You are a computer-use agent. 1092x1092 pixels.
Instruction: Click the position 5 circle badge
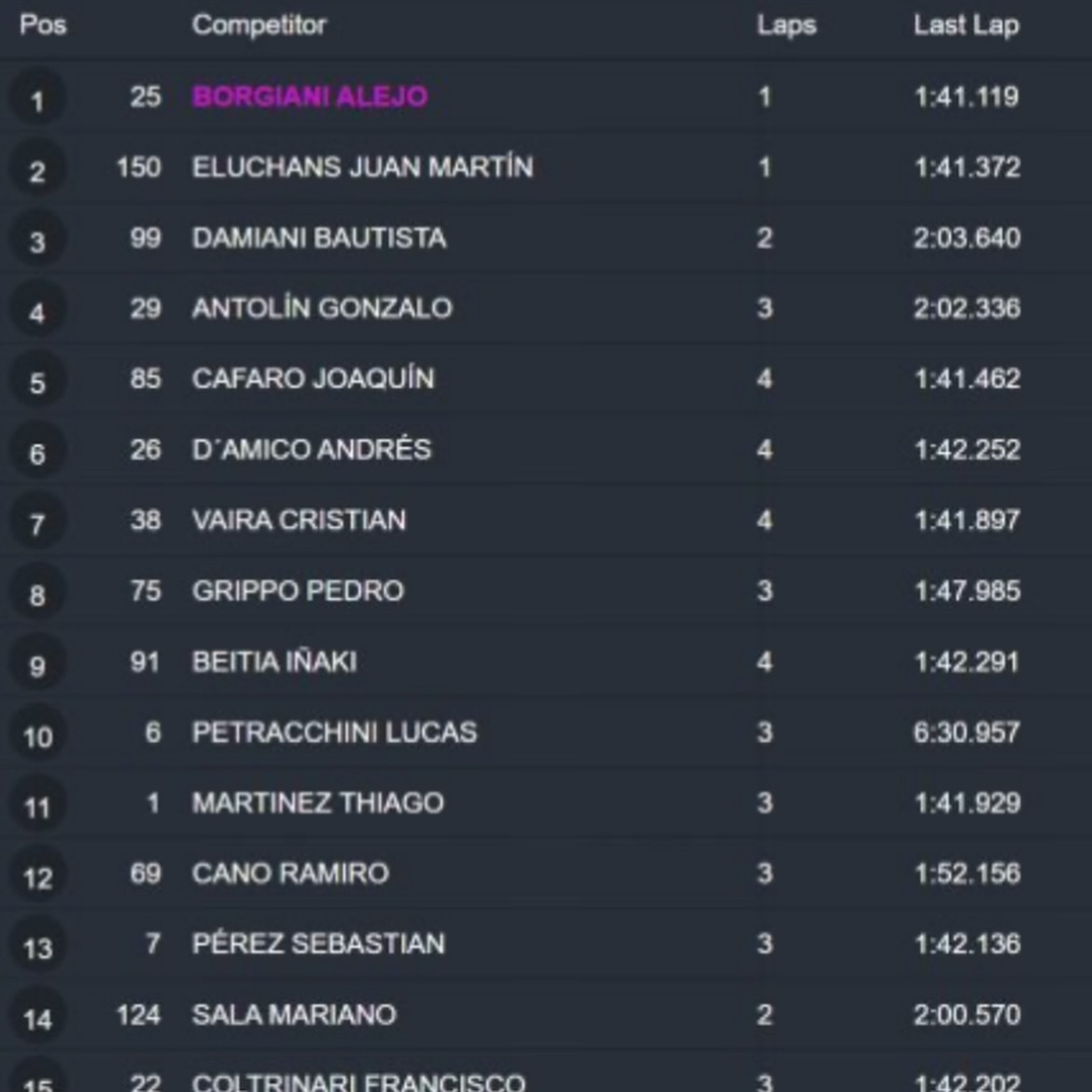37,382
